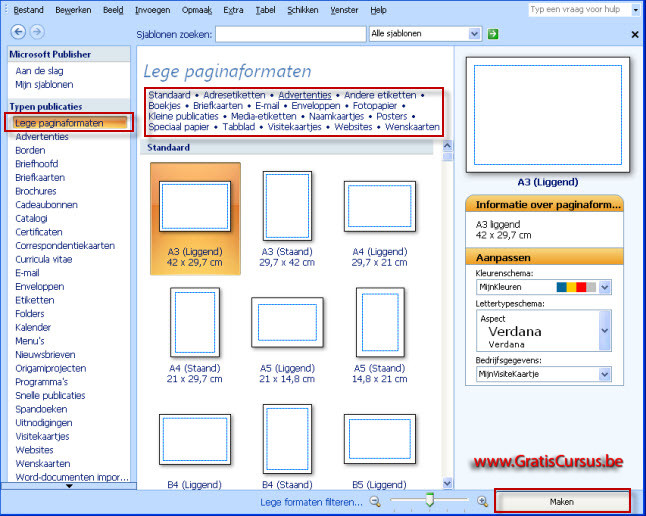
Task: Select Origamiprojecten publication type
Action: (51, 368)
